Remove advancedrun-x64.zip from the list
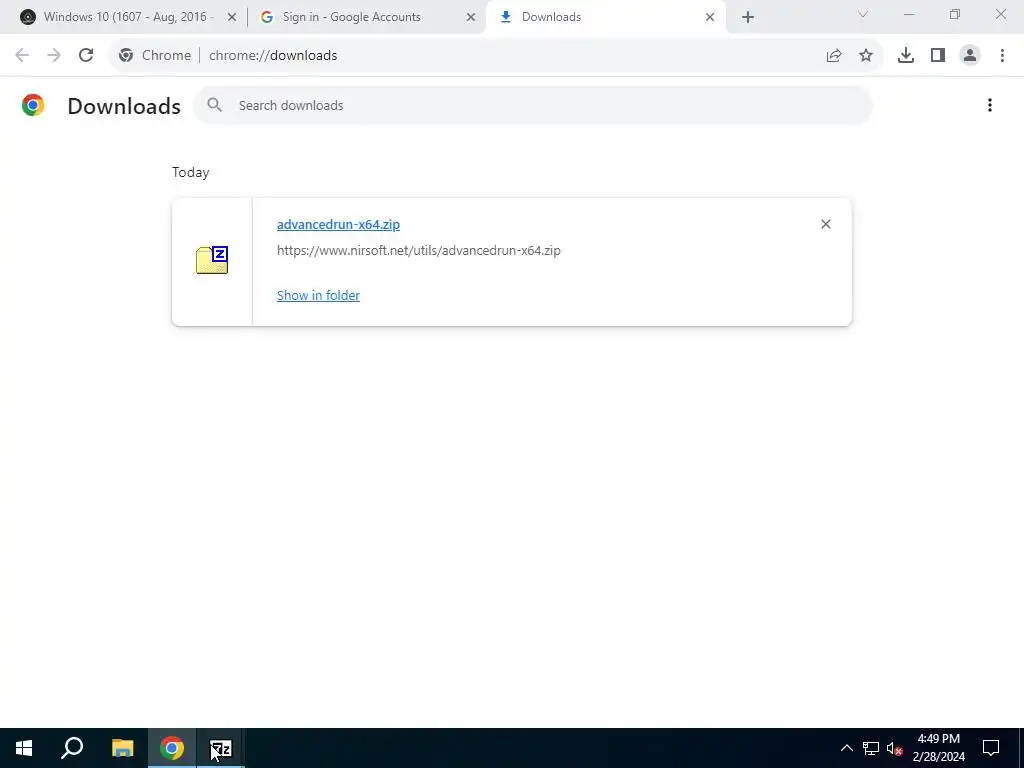1024x768 pixels. coord(825,224)
